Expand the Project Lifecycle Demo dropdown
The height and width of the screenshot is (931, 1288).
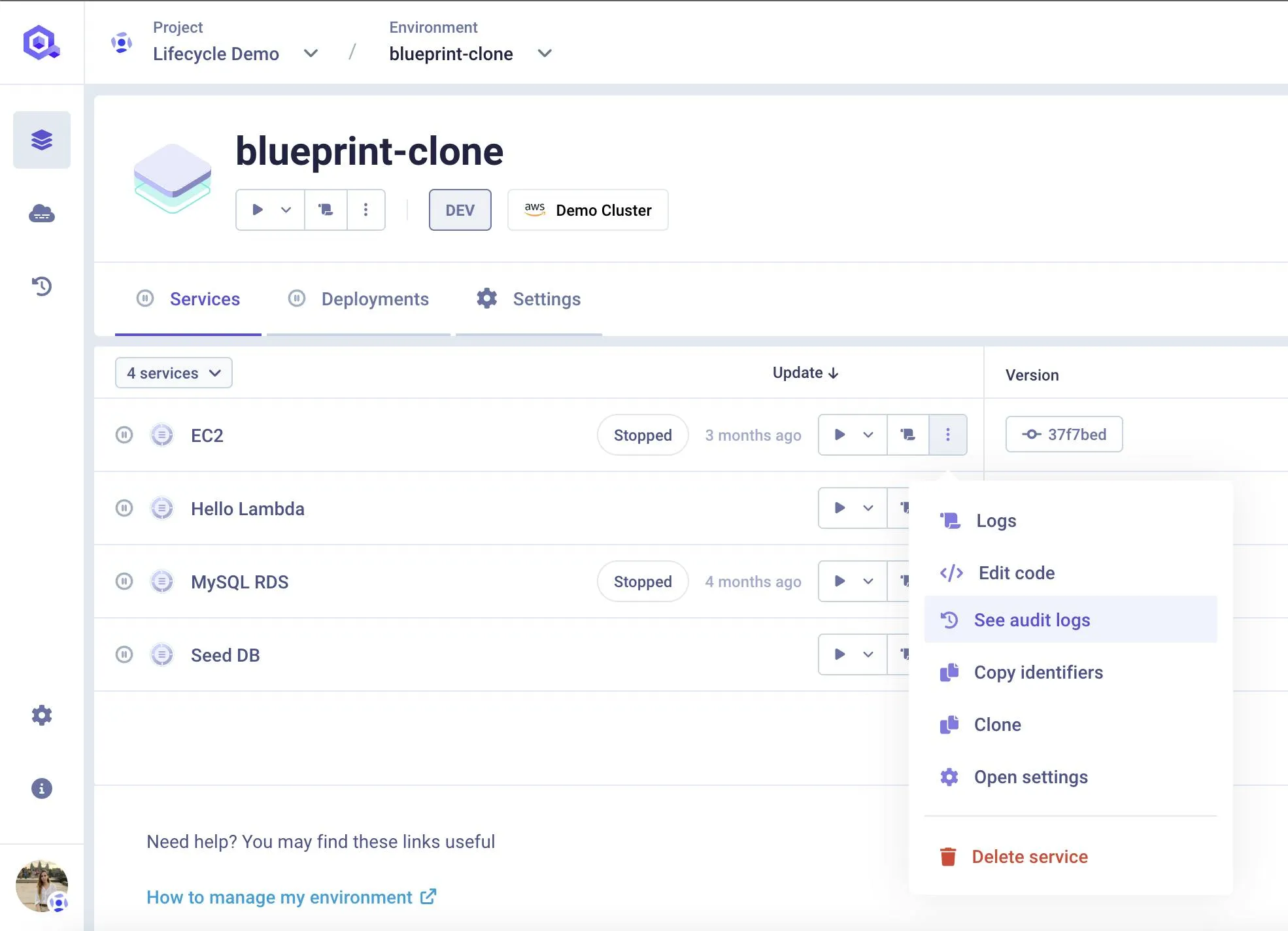tap(311, 54)
